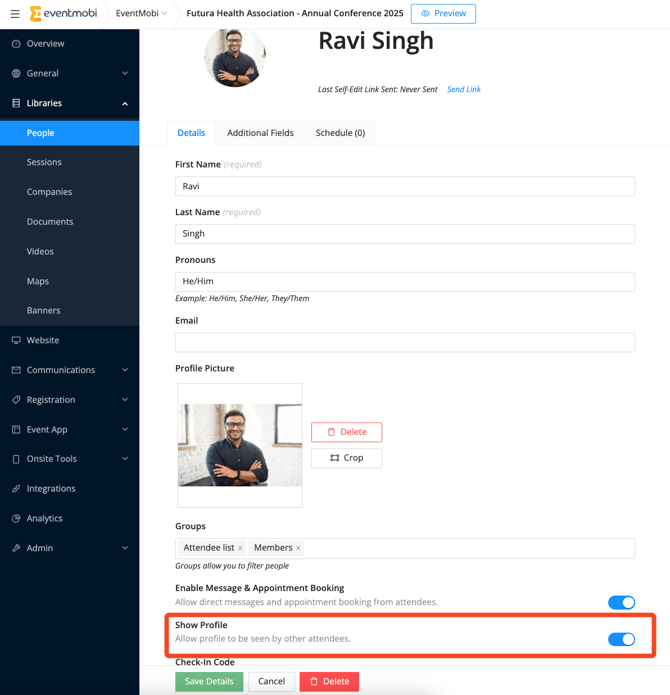
Task: Switch to the Additional Fields tab
Action: 261,133
